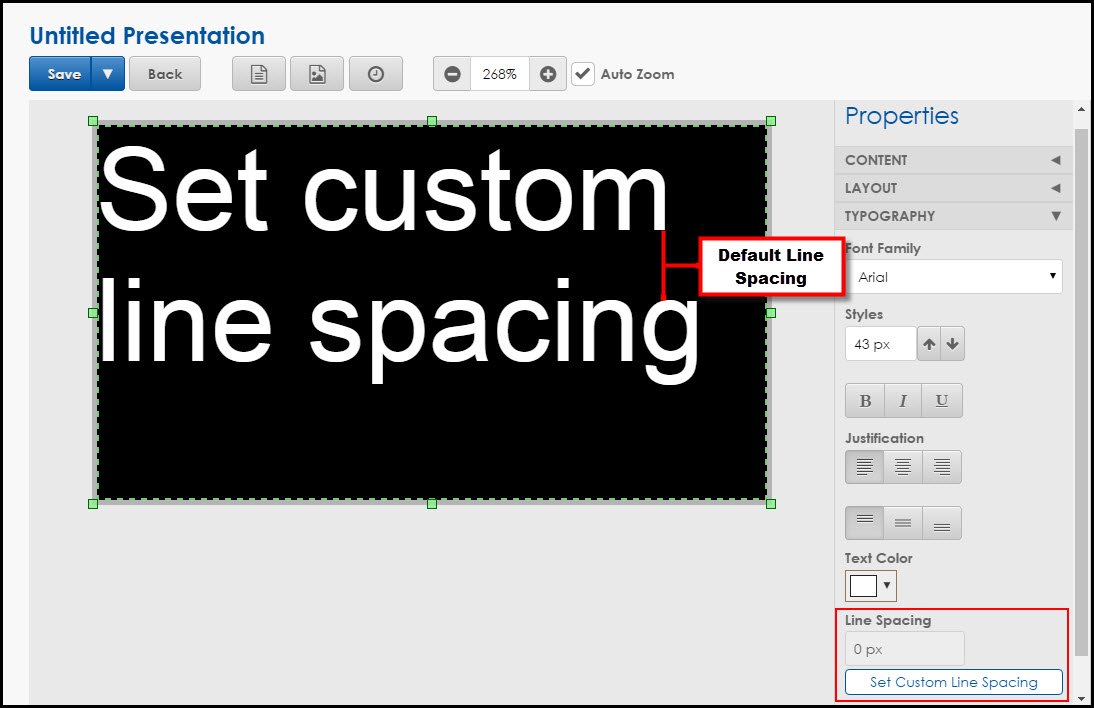Apply center text justification

pos(902,466)
